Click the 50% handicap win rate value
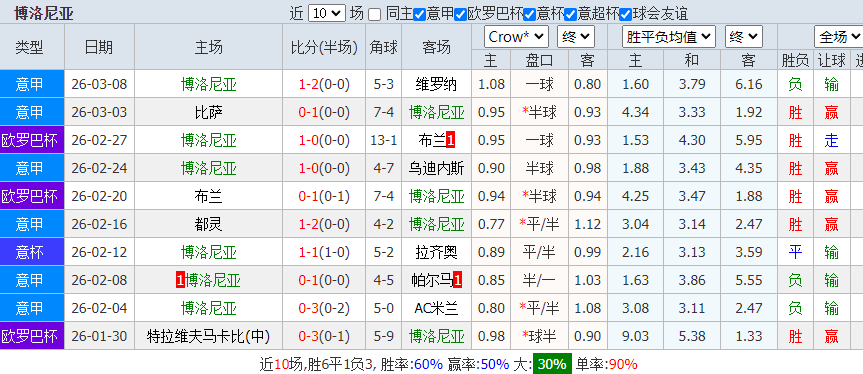Image resolution: width=863 pixels, height=374 pixels. [495, 364]
